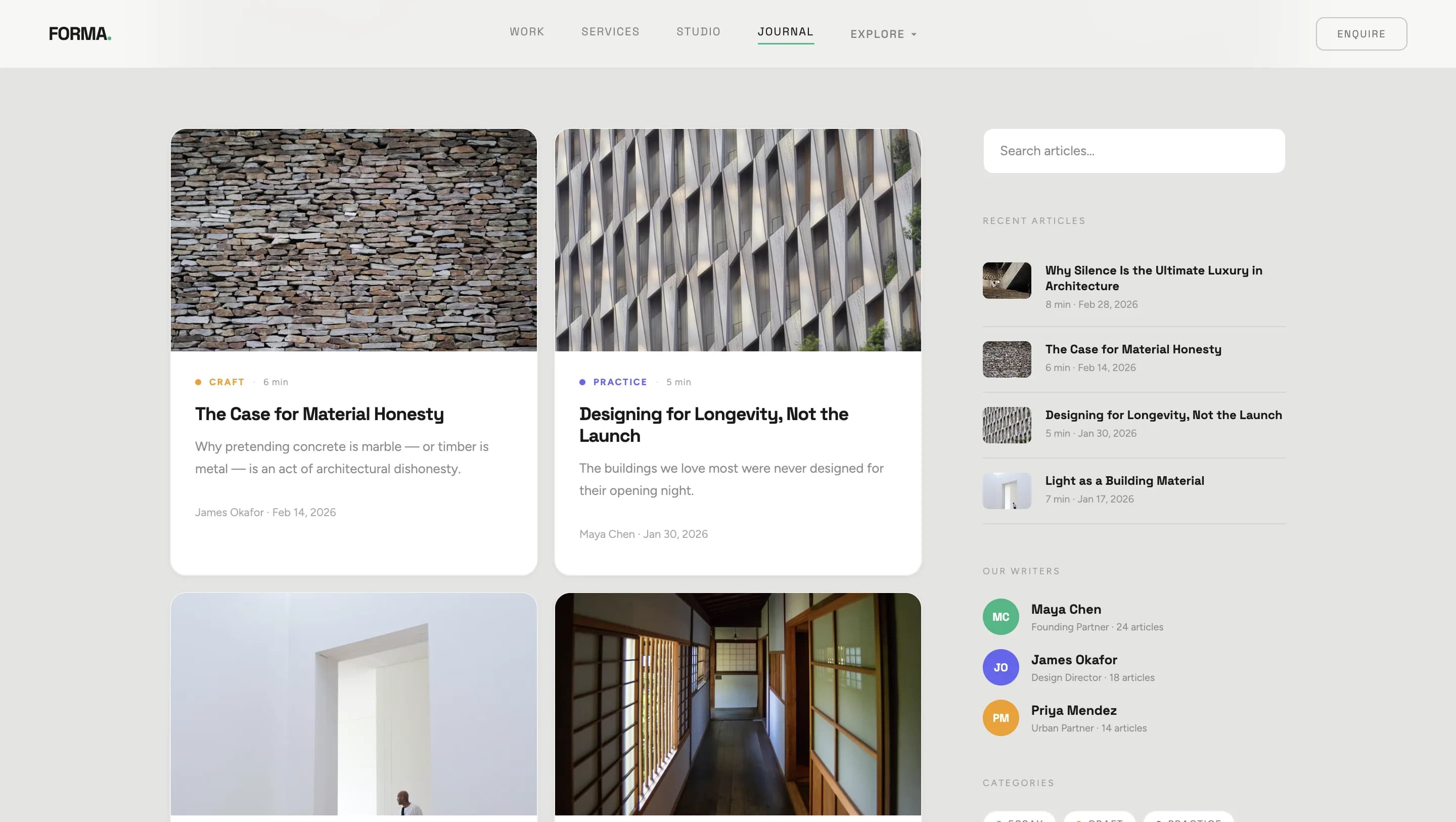The width and height of the screenshot is (1456, 822).
Task: Click the Search articles input field
Action: click(1134, 150)
